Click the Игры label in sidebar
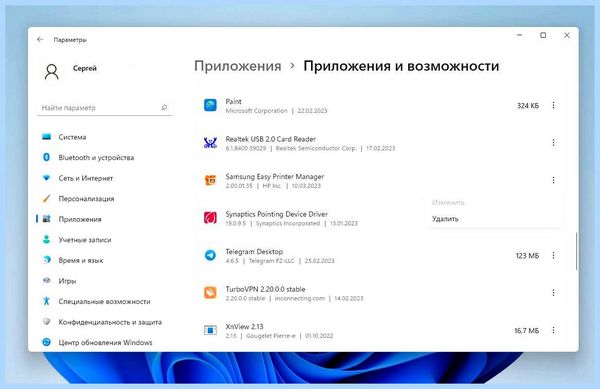 pyautogui.click(x=67, y=281)
